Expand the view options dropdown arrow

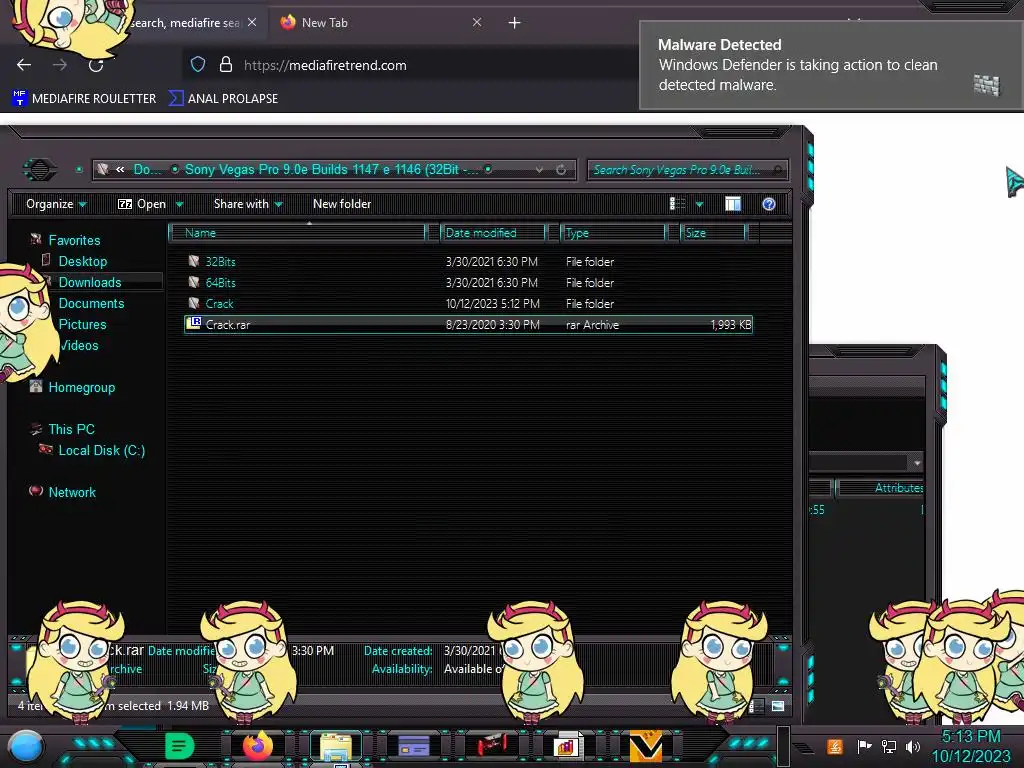(x=699, y=204)
